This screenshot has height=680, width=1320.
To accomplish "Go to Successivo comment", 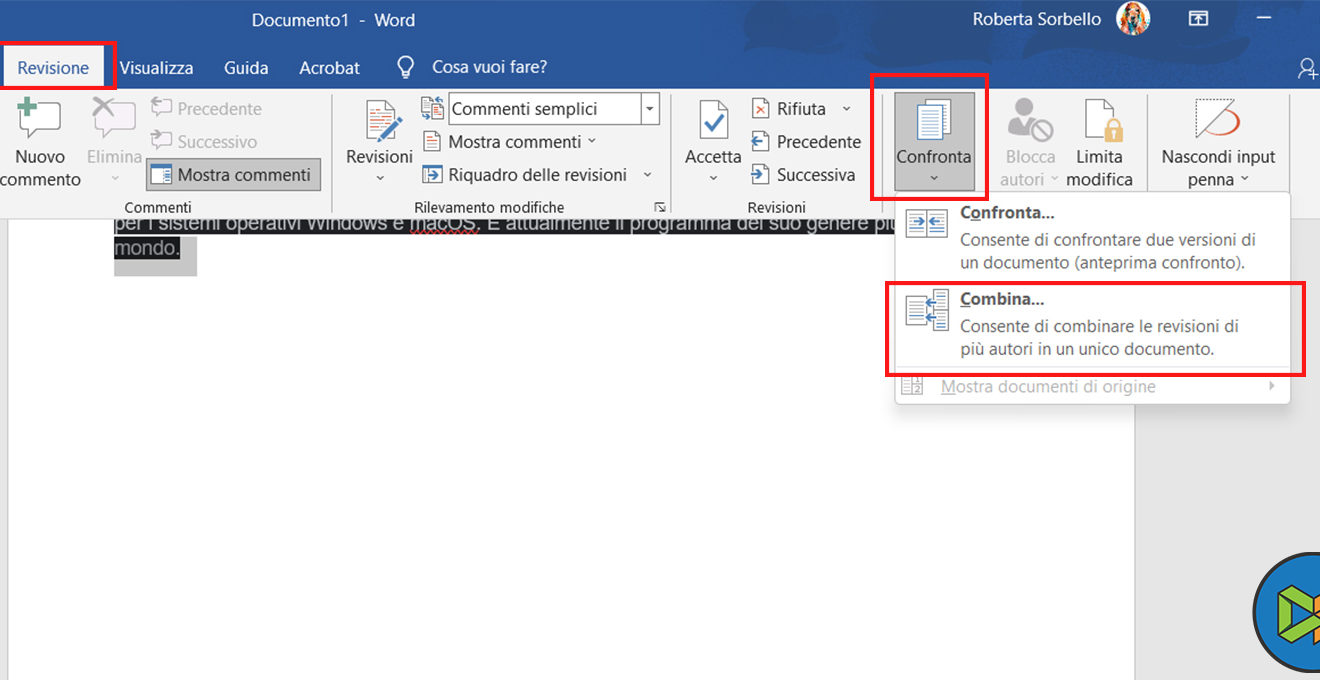I will [204, 141].
